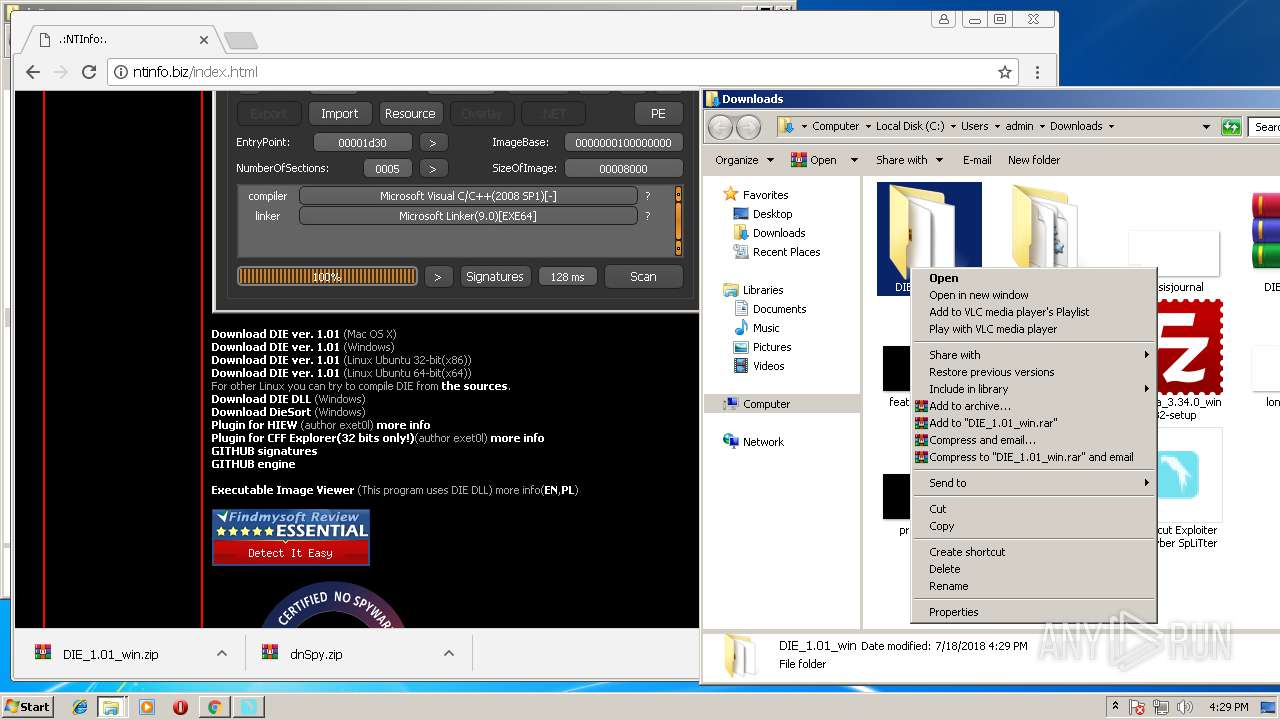Click arrow next to NumberOfSections value
The width and height of the screenshot is (1280, 720).
click(x=432, y=169)
